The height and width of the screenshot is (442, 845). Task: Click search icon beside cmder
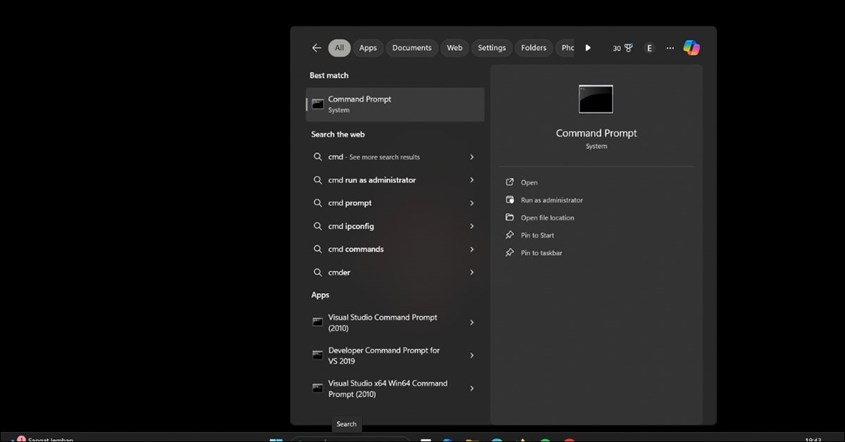point(318,272)
